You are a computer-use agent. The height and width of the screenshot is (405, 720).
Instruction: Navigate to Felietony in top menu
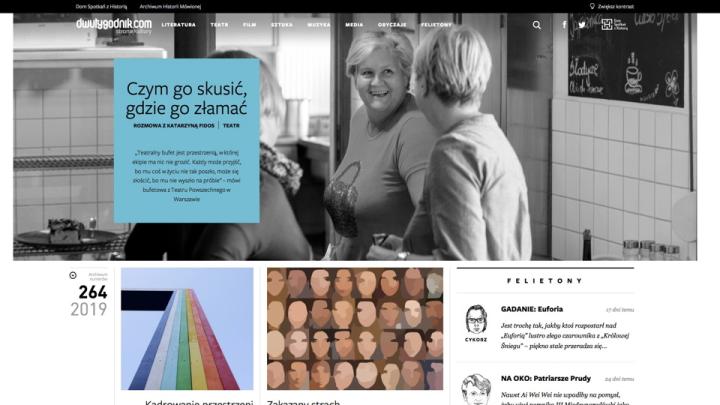436,24
